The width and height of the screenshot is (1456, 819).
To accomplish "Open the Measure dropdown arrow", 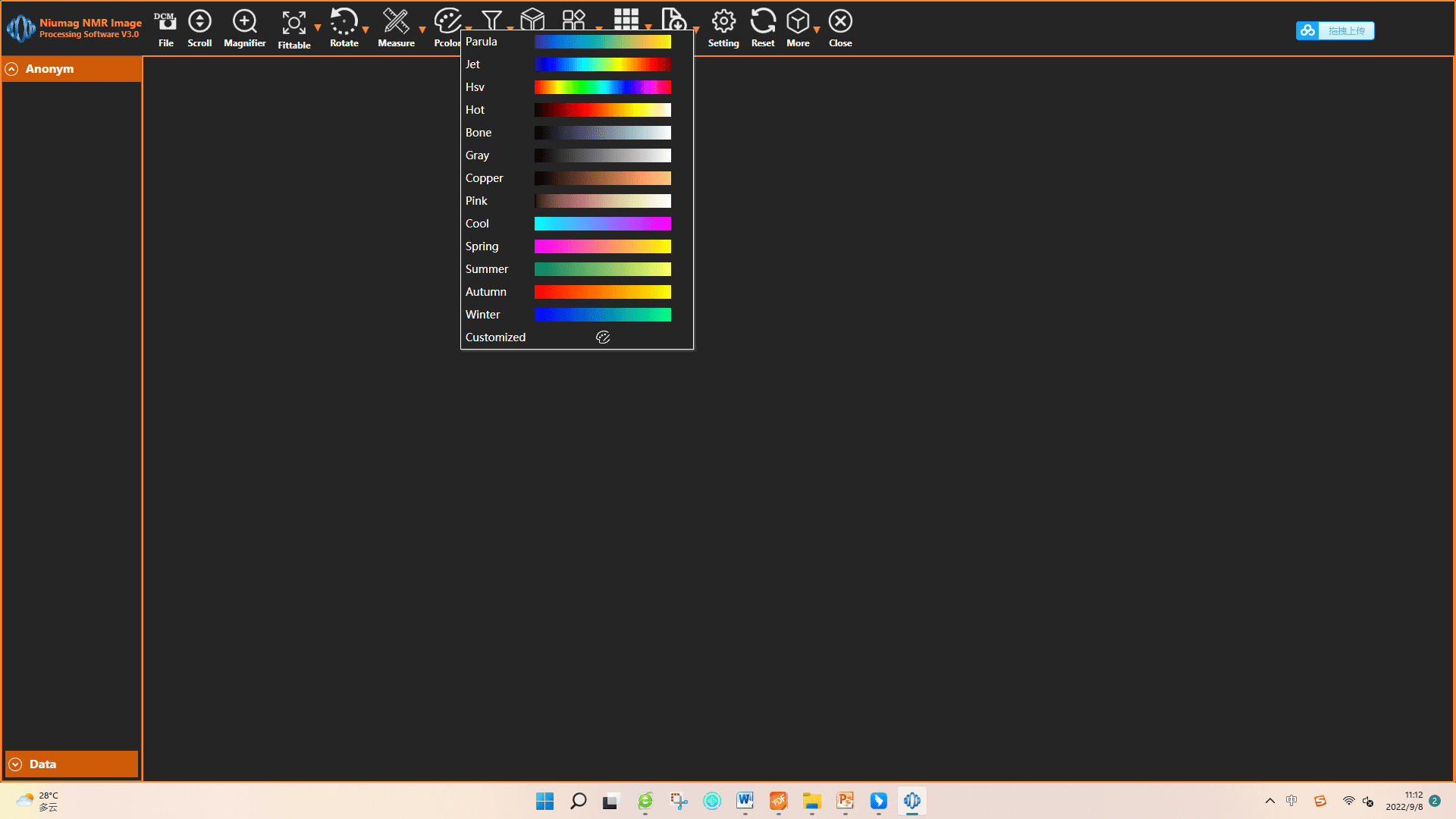I will (422, 30).
